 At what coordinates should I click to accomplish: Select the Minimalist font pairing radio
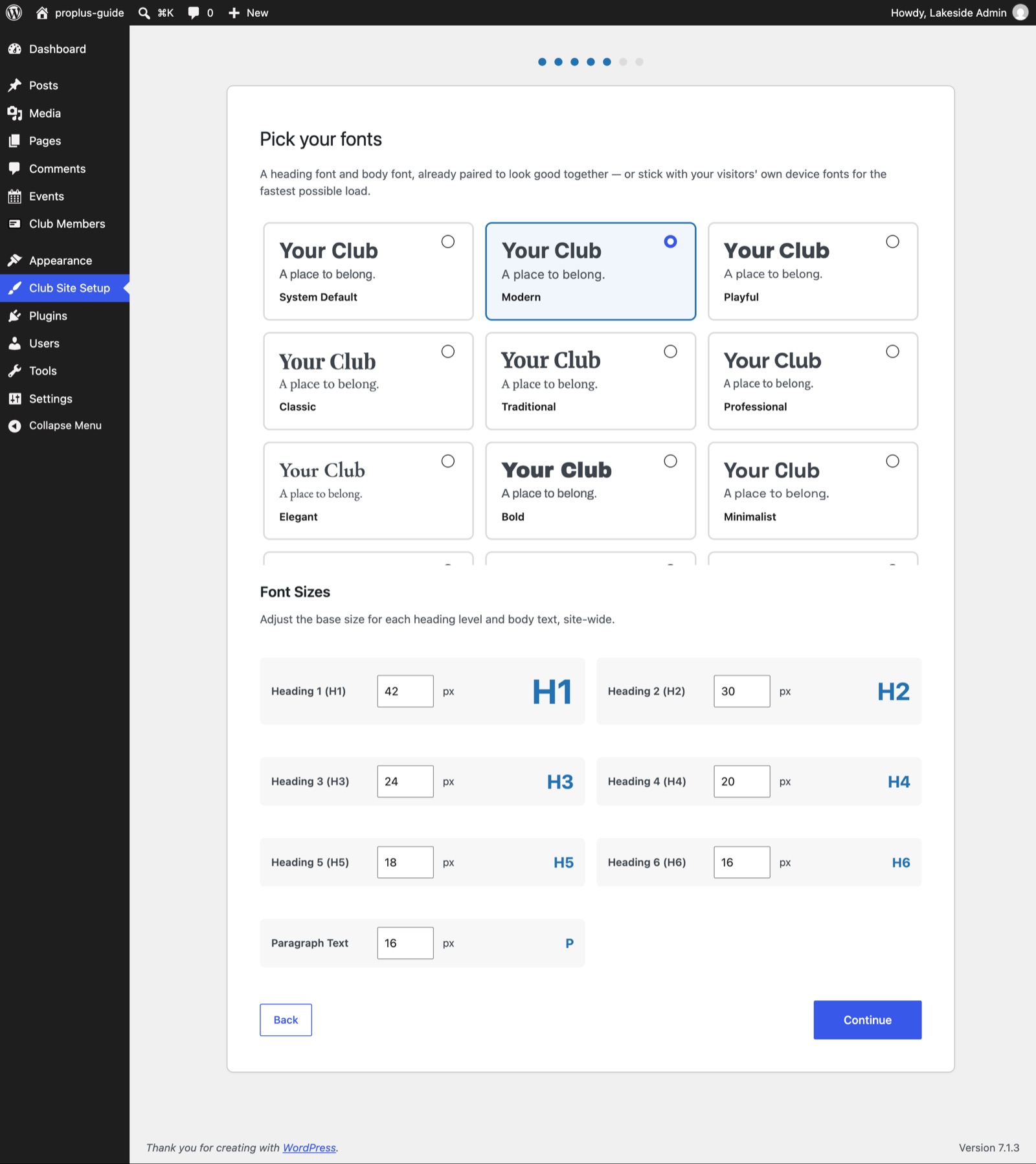(892, 461)
